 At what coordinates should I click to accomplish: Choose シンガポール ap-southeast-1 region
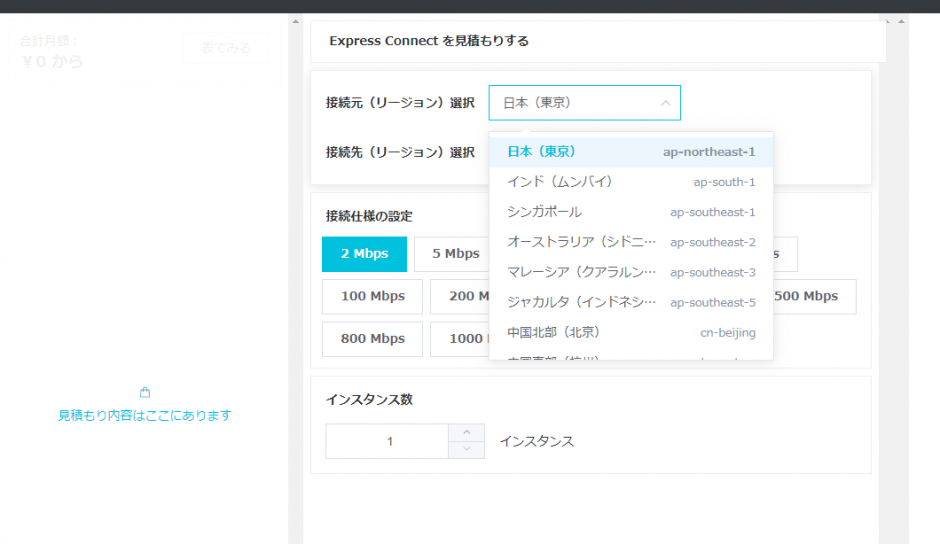tap(631, 212)
